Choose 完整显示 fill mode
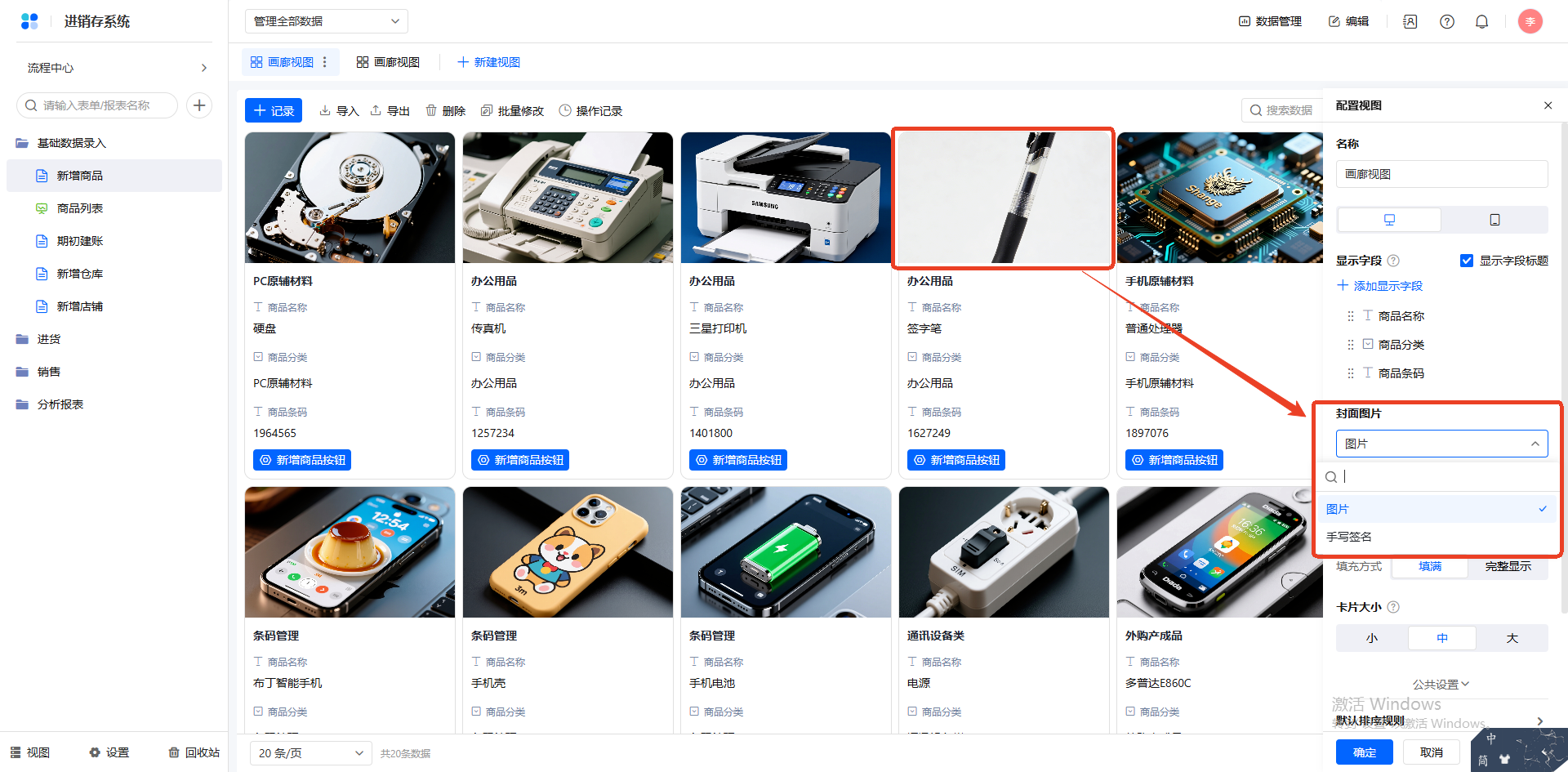 (x=1508, y=566)
